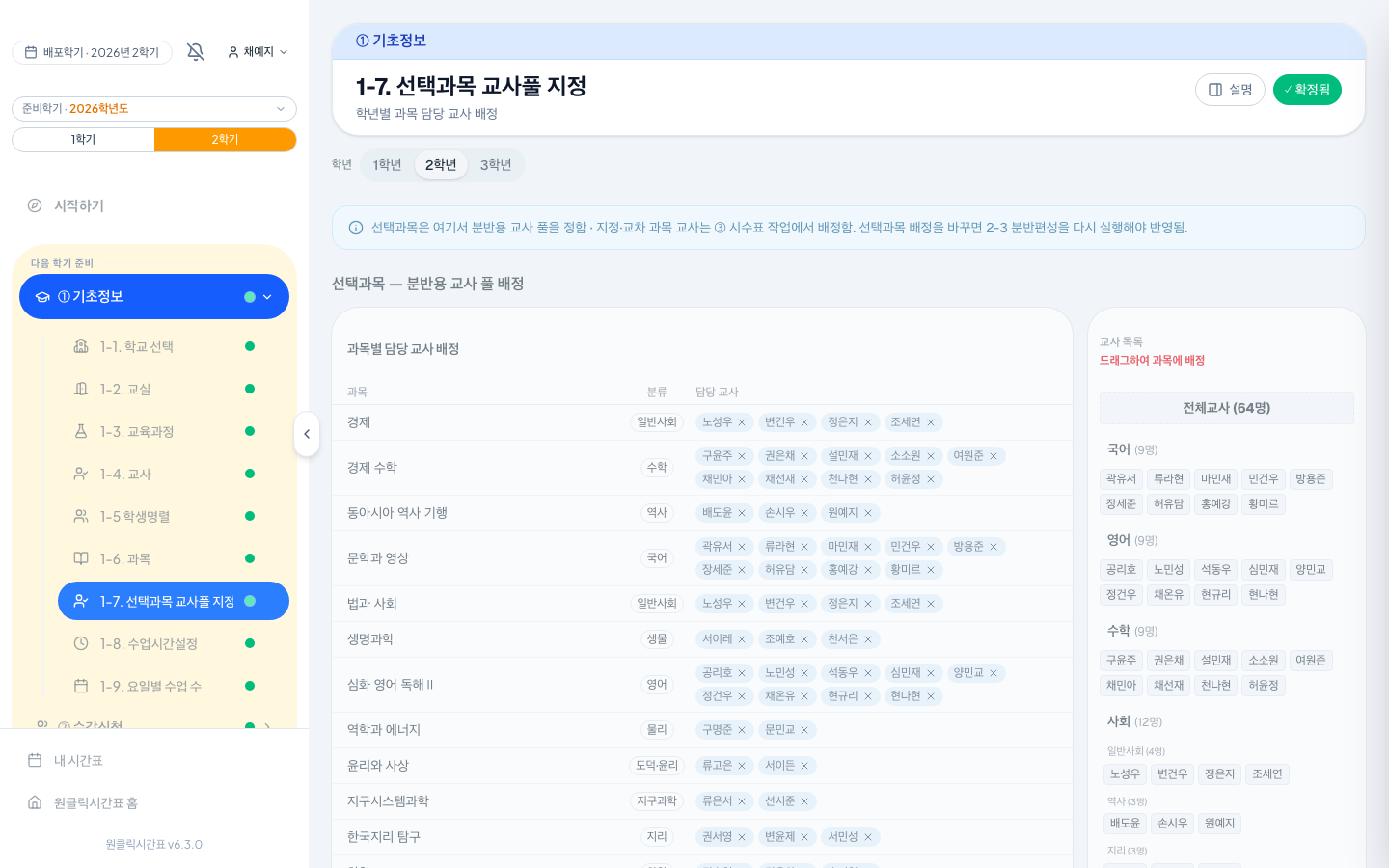The width and height of the screenshot is (1389, 868).
Task: Click the 일반사회 tag in 법과 사회 row
Action: 657,604
